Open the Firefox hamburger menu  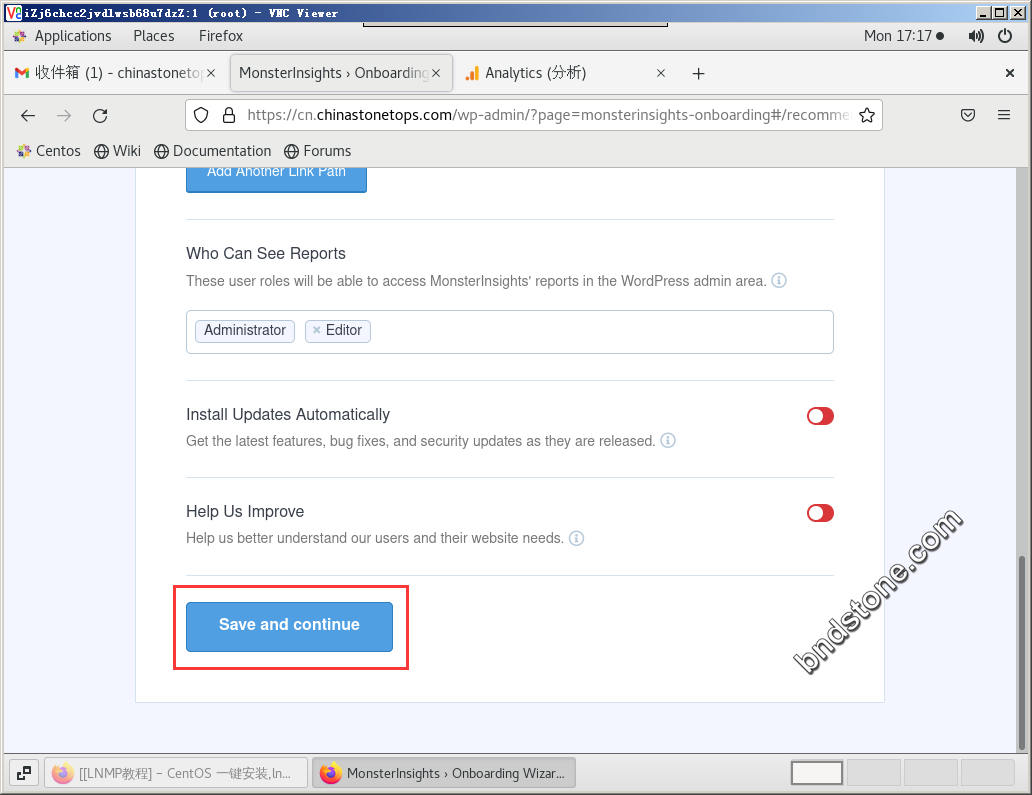coord(1004,115)
